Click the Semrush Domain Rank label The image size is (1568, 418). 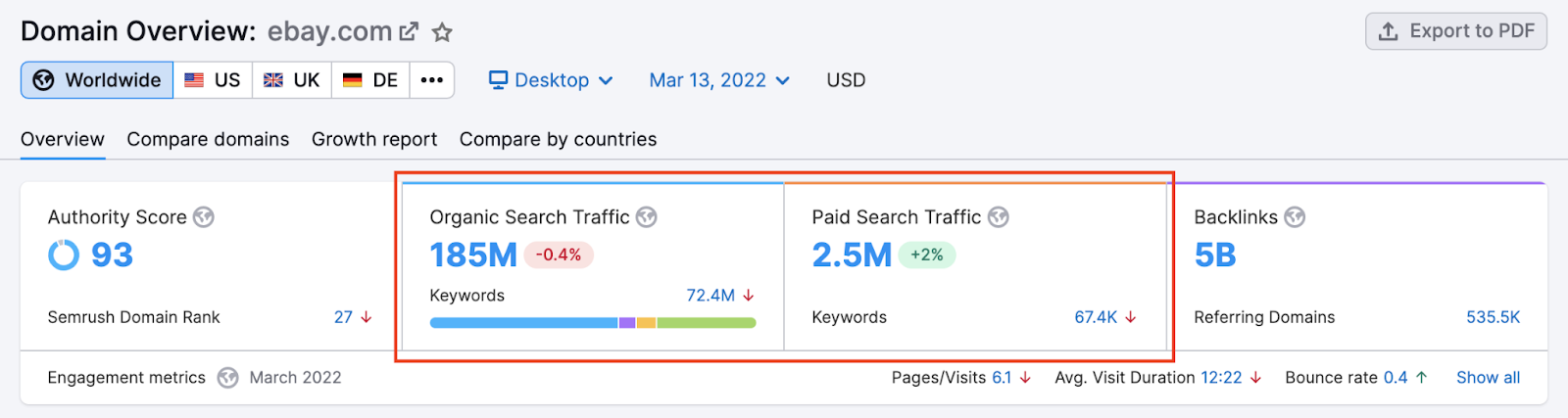(x=133, y=317)
